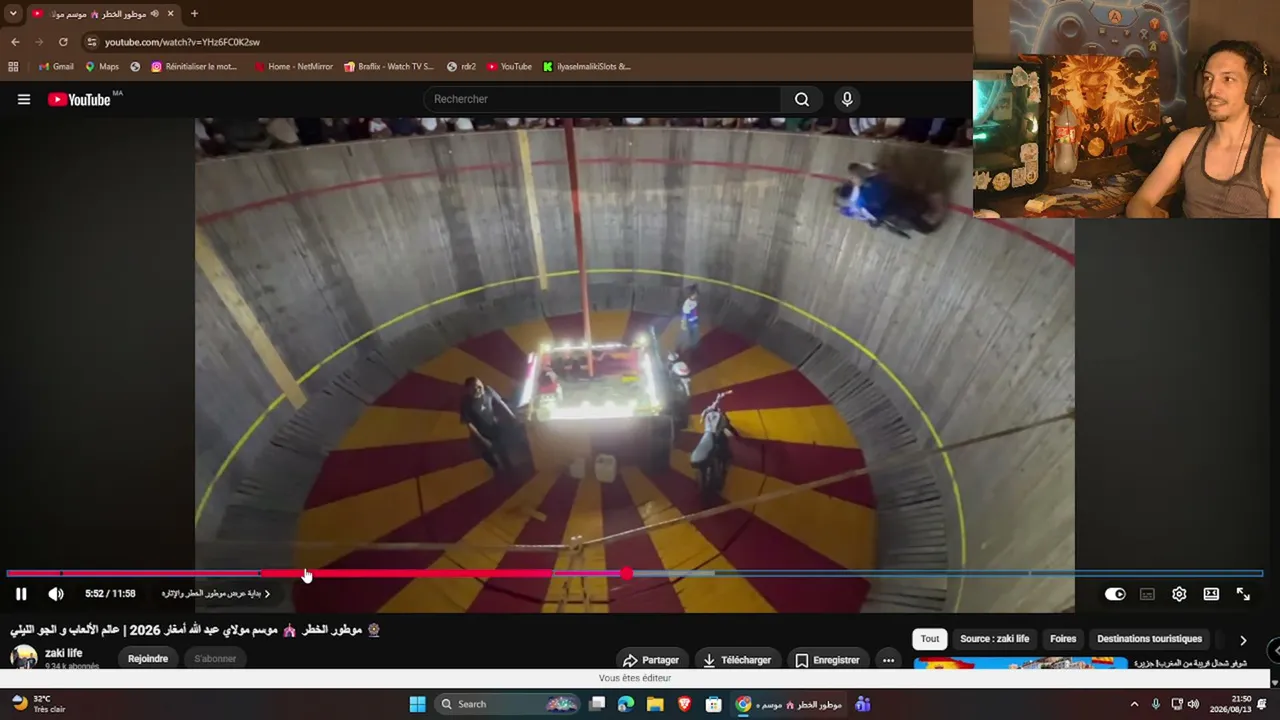Open the YouTube bookmark
This screenshot has height=720, width=1280.
click(510, 67)
